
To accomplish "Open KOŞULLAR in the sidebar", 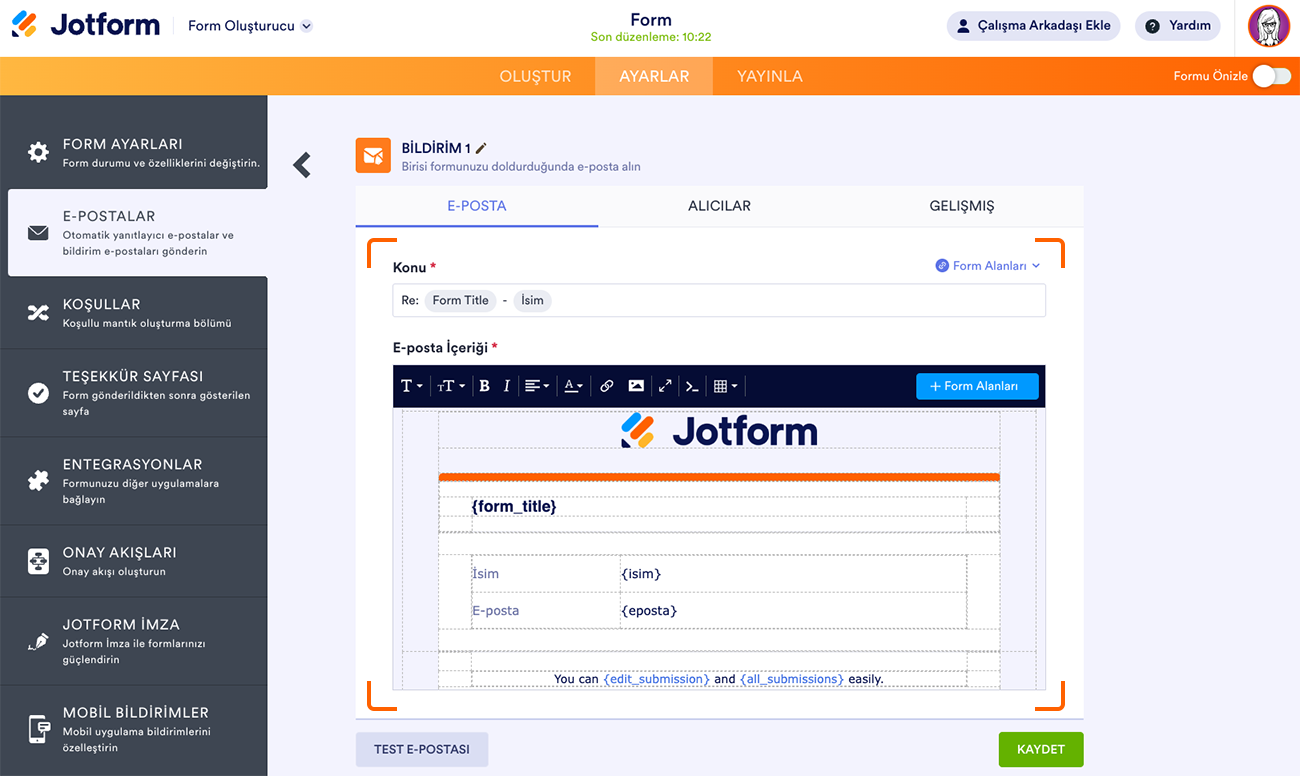I will [134, 312].
